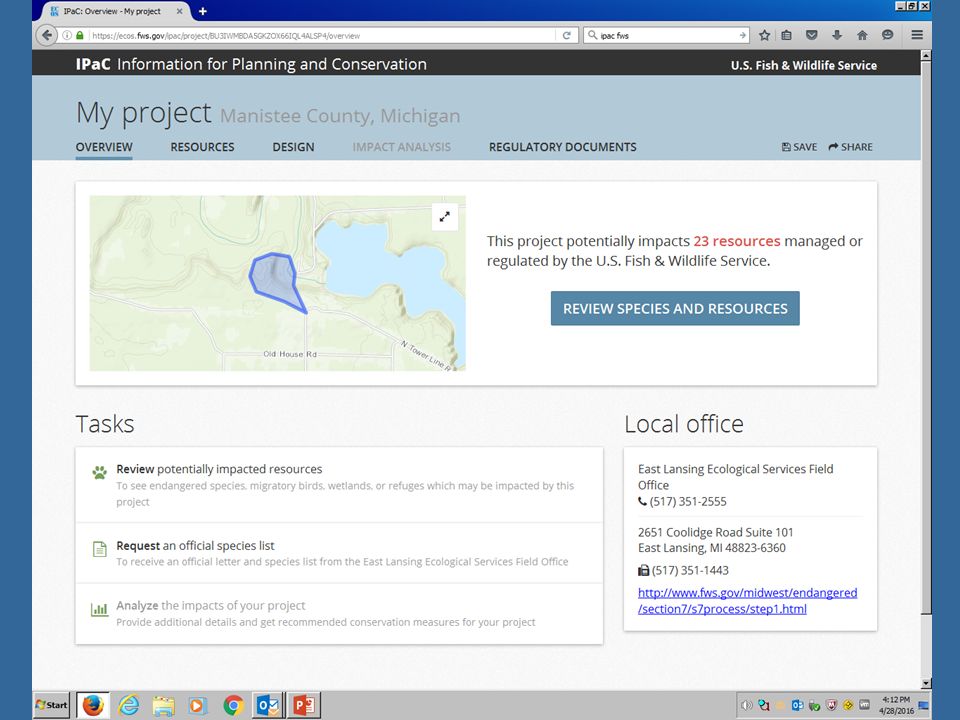
Task: Close the IPaC Overview tab
Action: coord(179,11)
